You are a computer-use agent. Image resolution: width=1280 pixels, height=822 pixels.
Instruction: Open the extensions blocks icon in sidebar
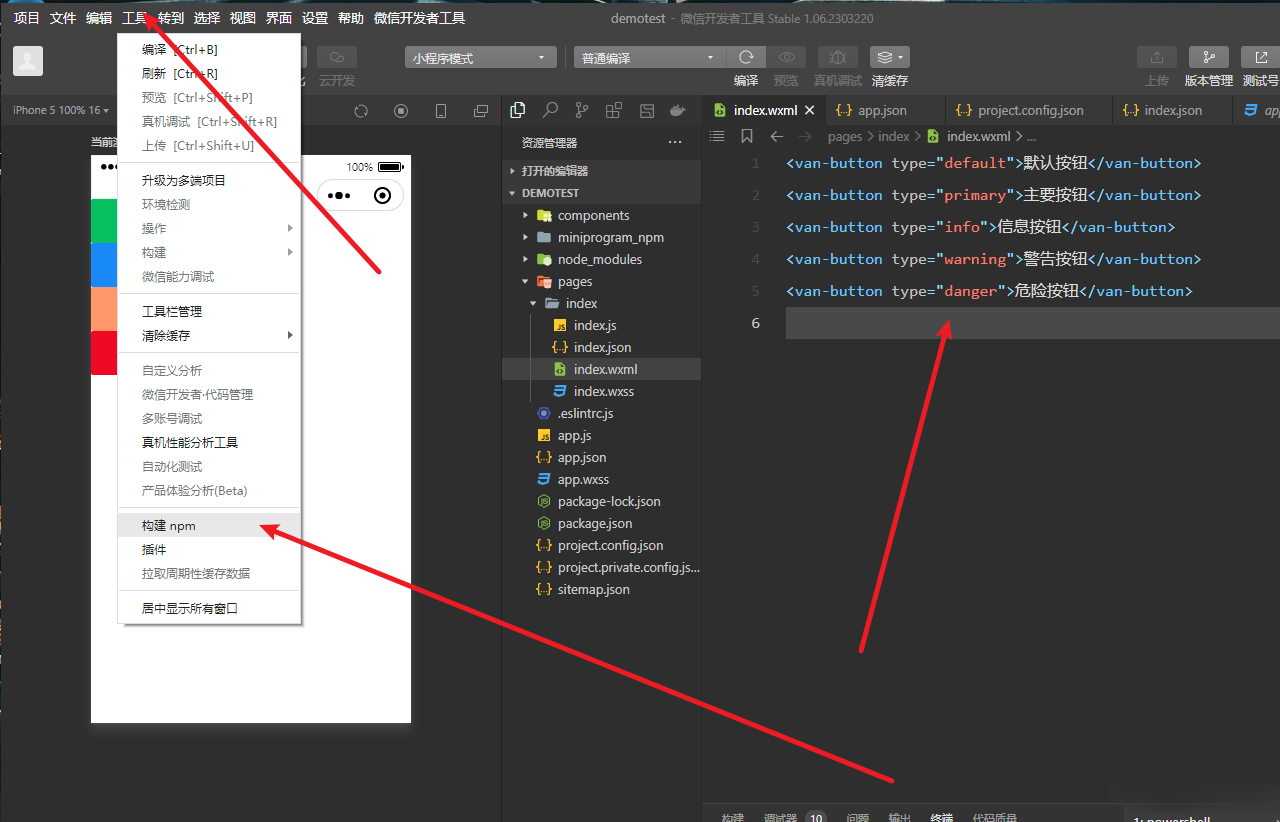(x=614, y=111)
